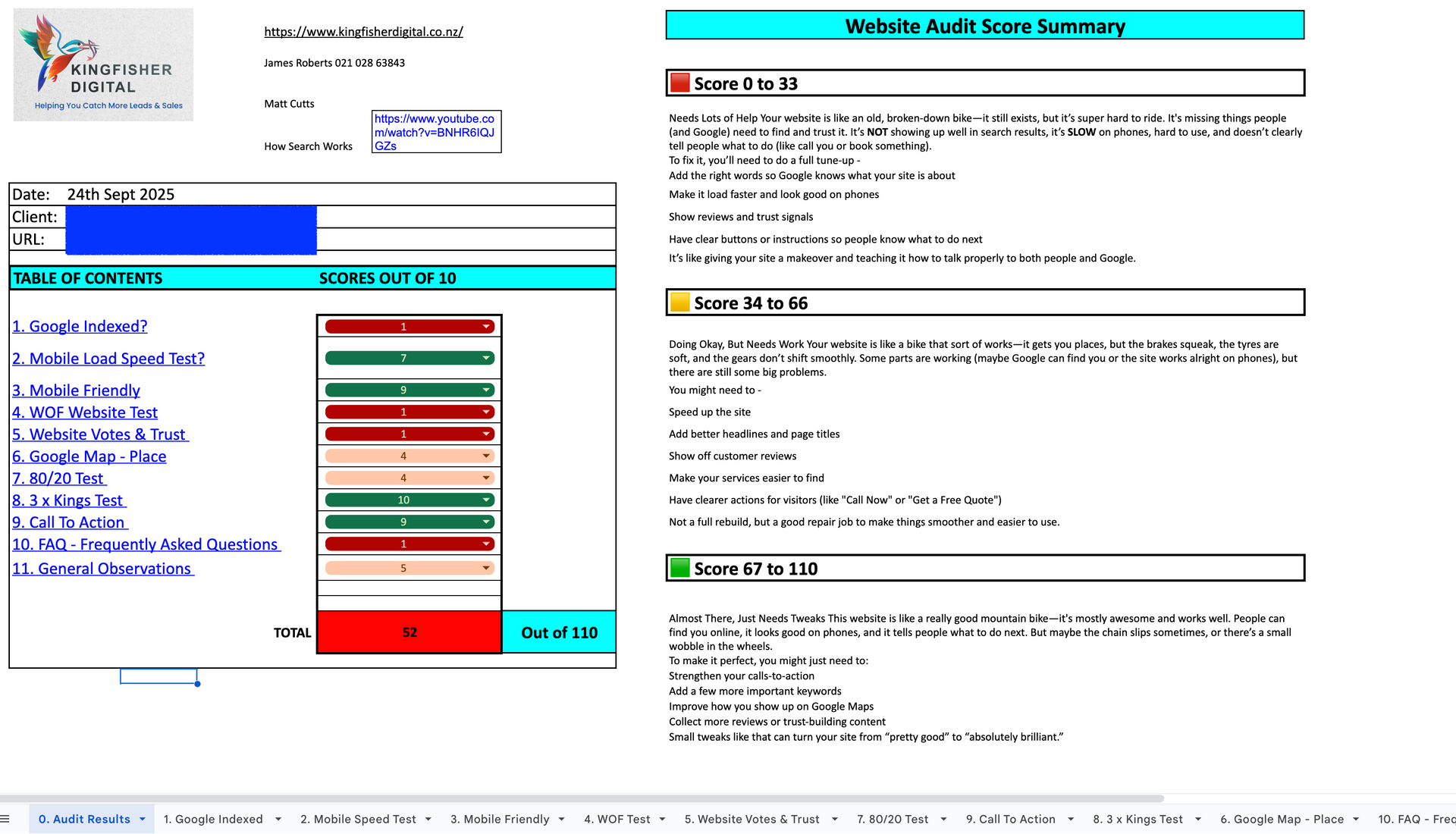Image resolution: width=1456 pixels, height=834 pixels.
Task: Open the WOF Test tab menu arrow
Action: tap(663, 819)
